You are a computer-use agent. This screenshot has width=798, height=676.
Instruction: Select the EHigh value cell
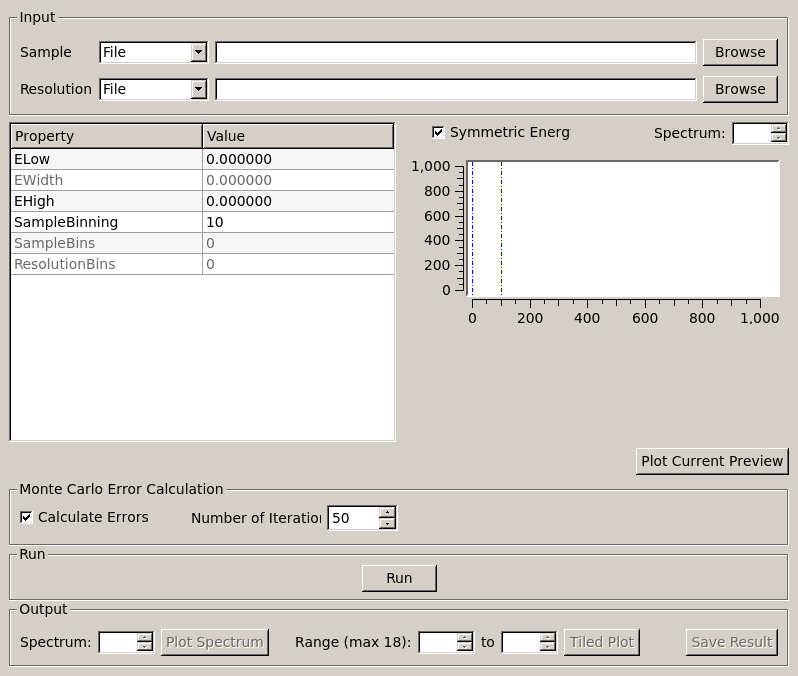[298, 201]
